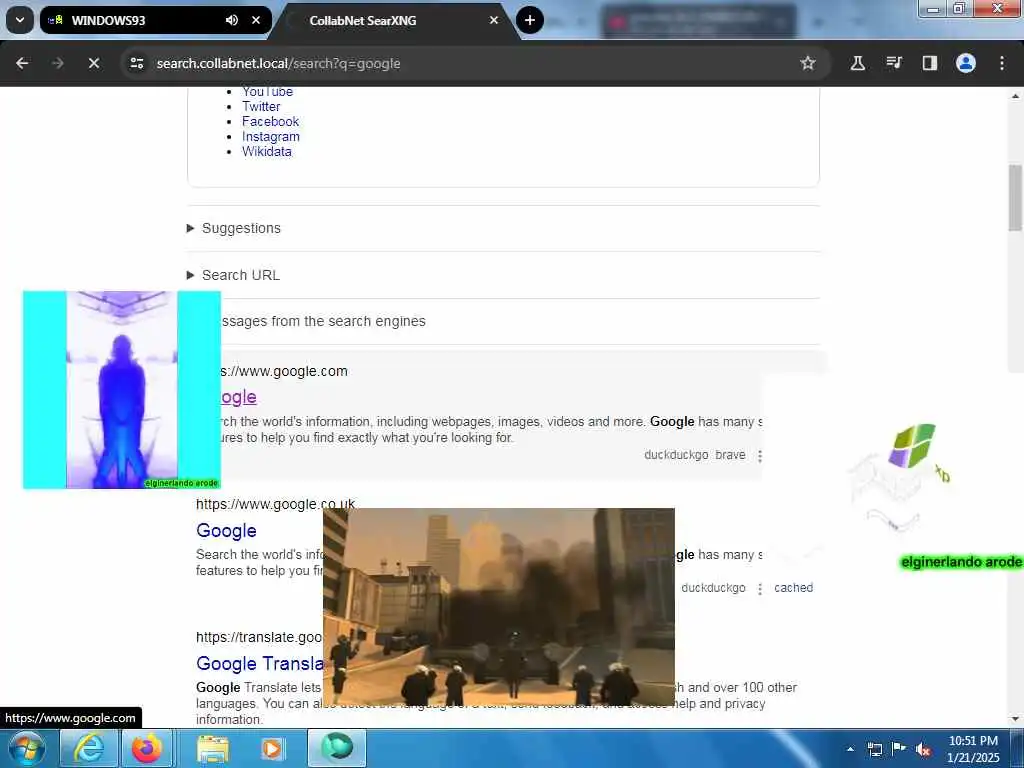Image resolution: width=1024 pixels, height=768 pixels.
Task: Open Windows Explorer folder from taskbar
Action: 213,748
